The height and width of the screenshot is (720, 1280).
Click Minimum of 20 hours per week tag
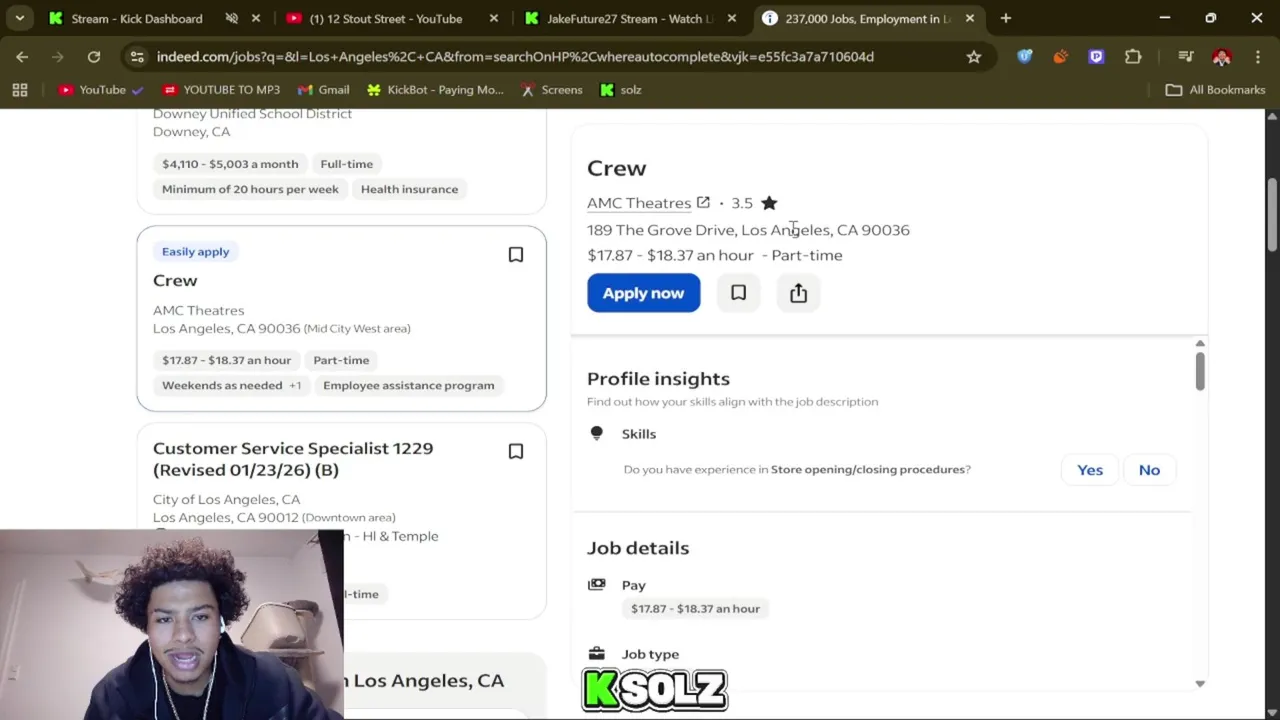pyautogui.click(x=250, y=189)
